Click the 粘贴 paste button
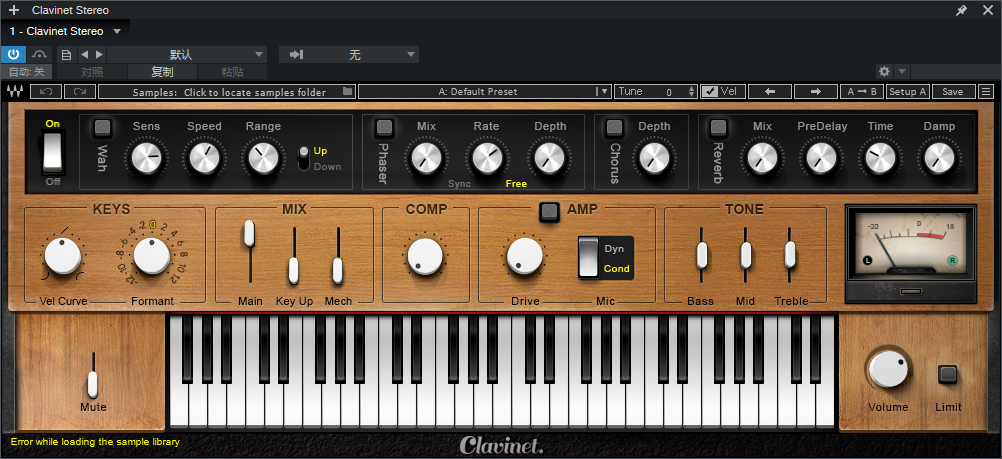This screenshot has width=1002, height=459. pyautogui.click(x=232, y=72)
